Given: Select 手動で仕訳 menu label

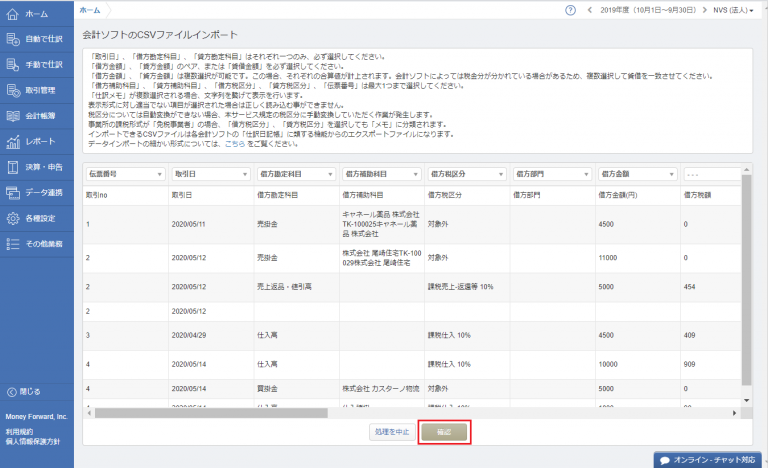Looking at the screenshot, I should [44, 65].
